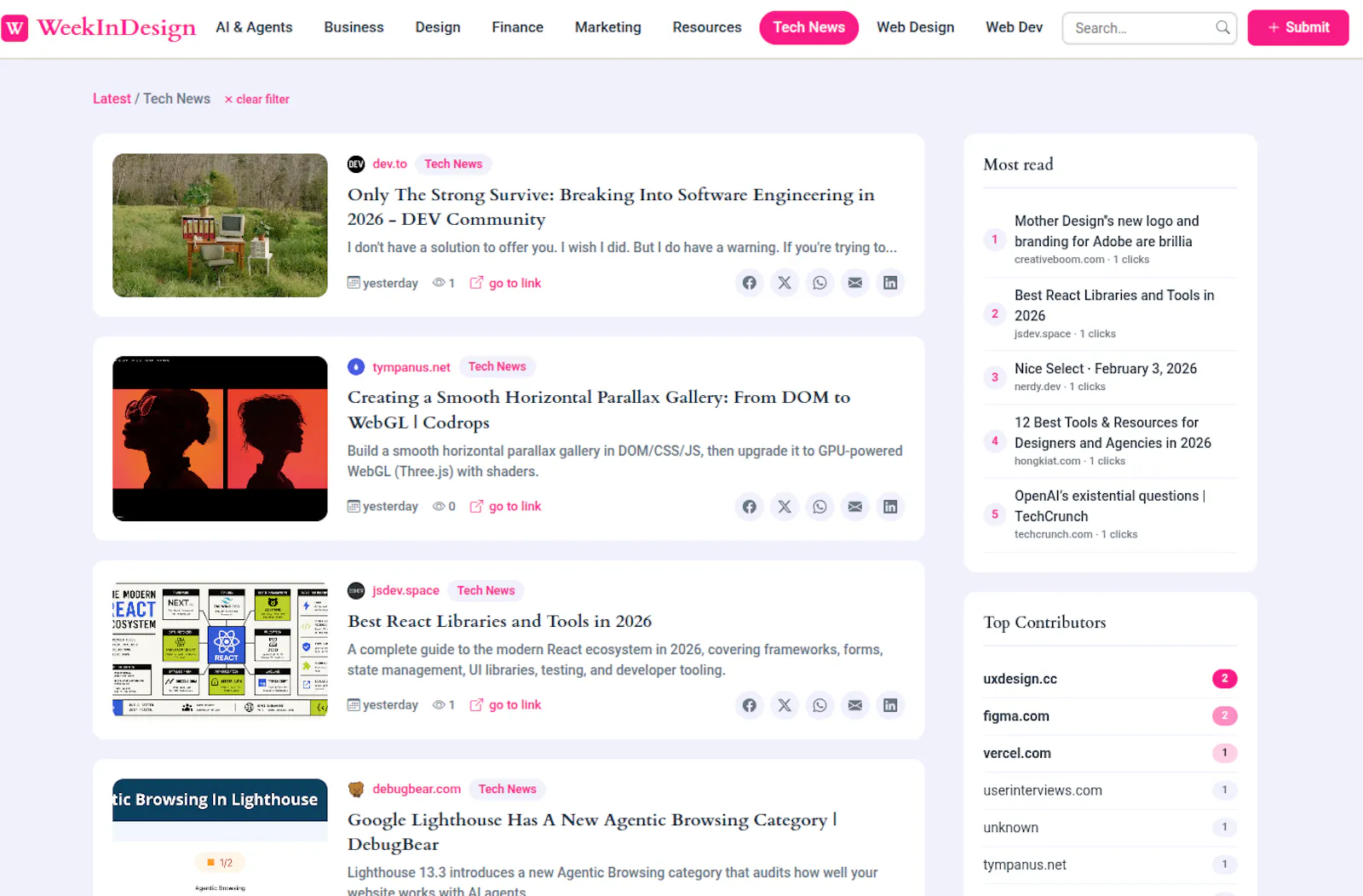Click the Latest breadcrumb link
This screenshot has width=1363, height=896.
click(x=112, y=99)
